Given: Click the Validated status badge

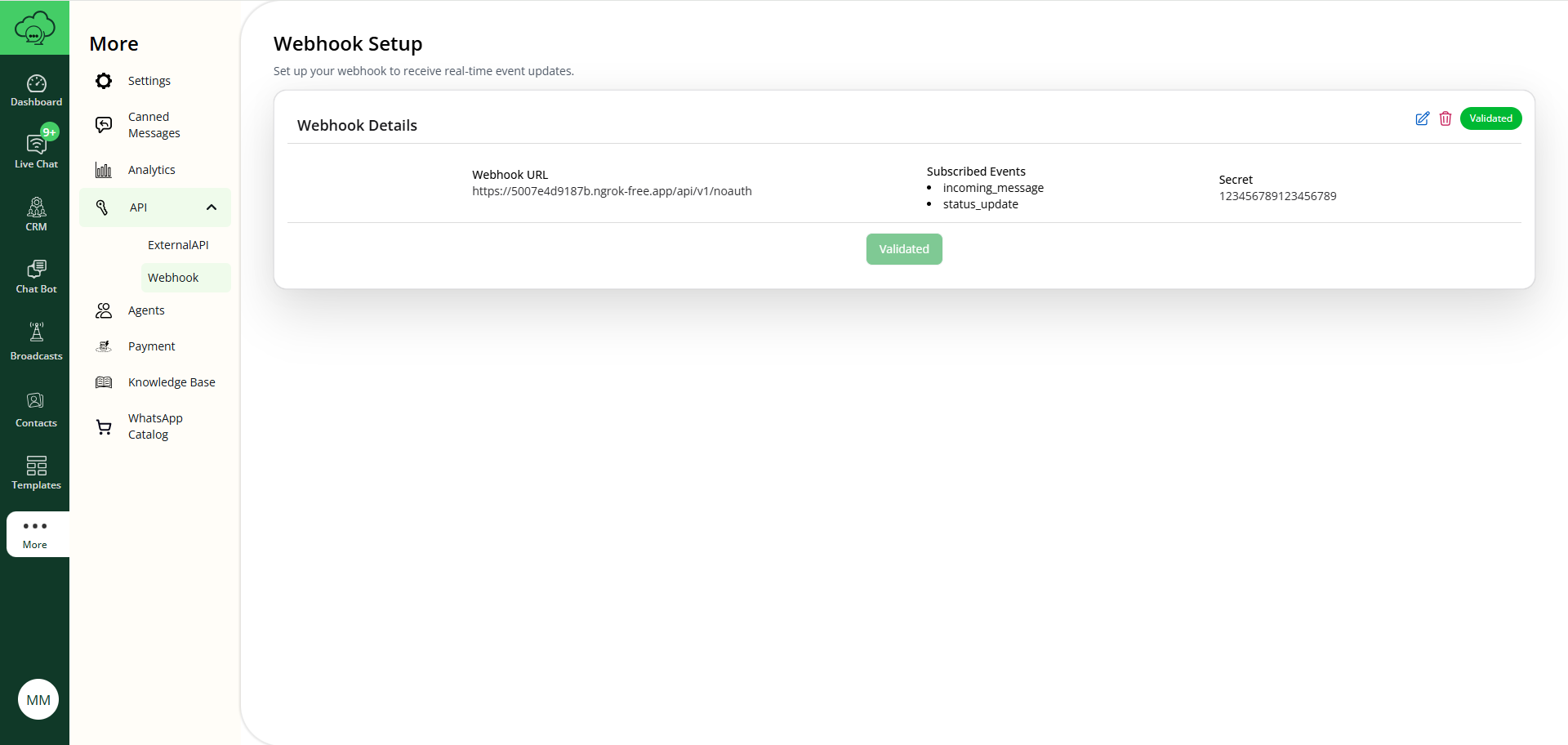Looking at the screenshot, I should (x=1490, y=118).
